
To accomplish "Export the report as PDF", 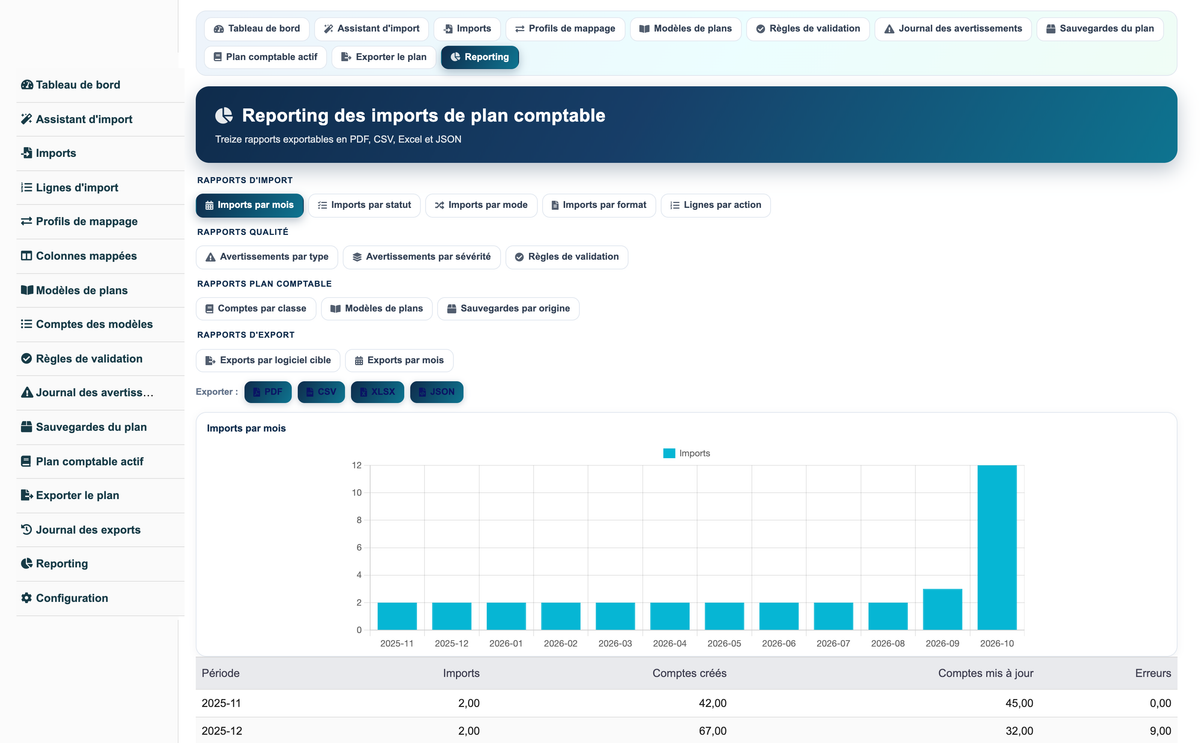I will point(268,392).
